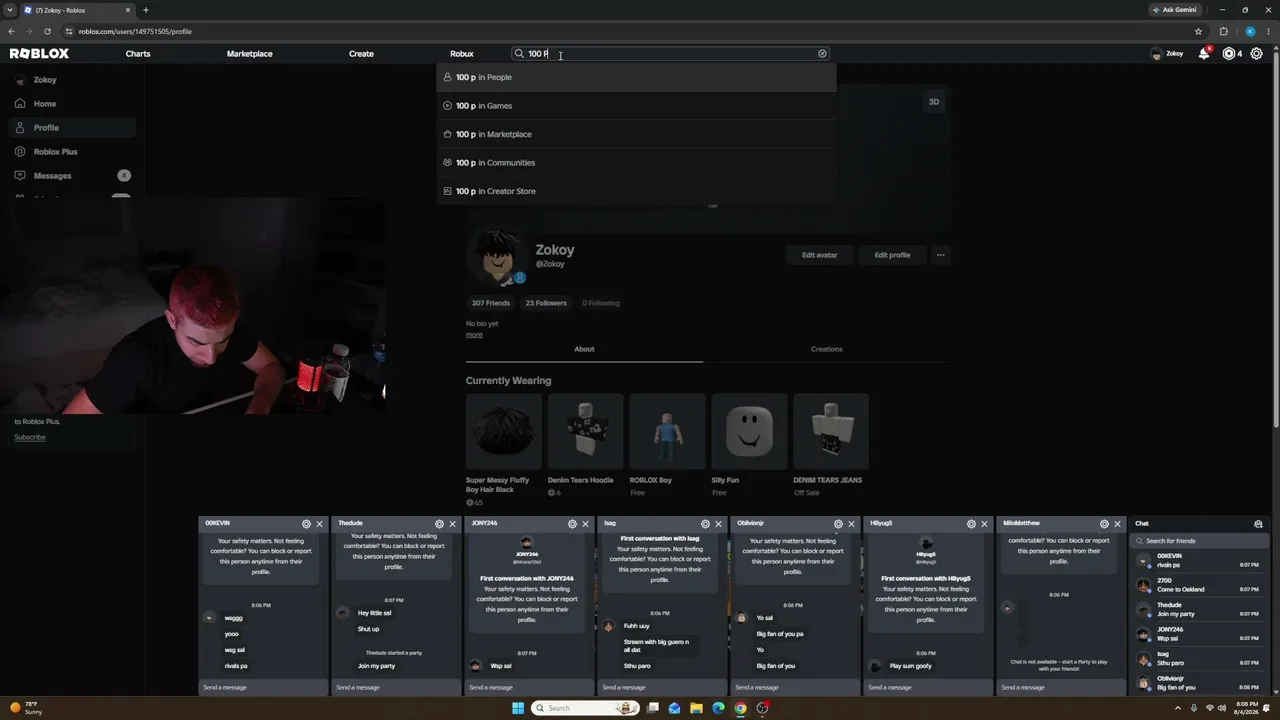The height and width of the screenshot is (720, 1280).
Task: Toggle the 3D avatar view
Action: tap(934, 102)
